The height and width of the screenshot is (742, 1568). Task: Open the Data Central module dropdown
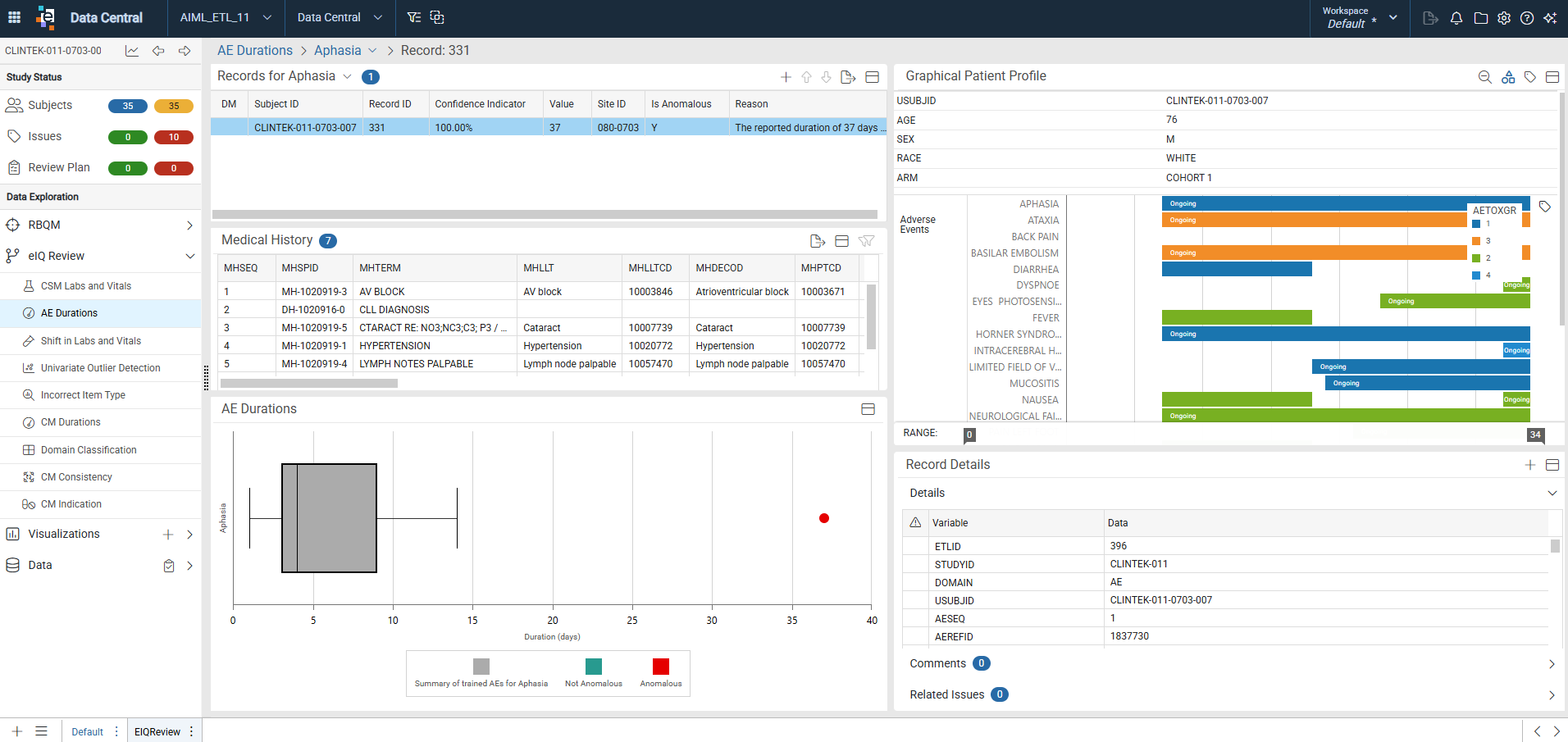[x=340, y=17]
